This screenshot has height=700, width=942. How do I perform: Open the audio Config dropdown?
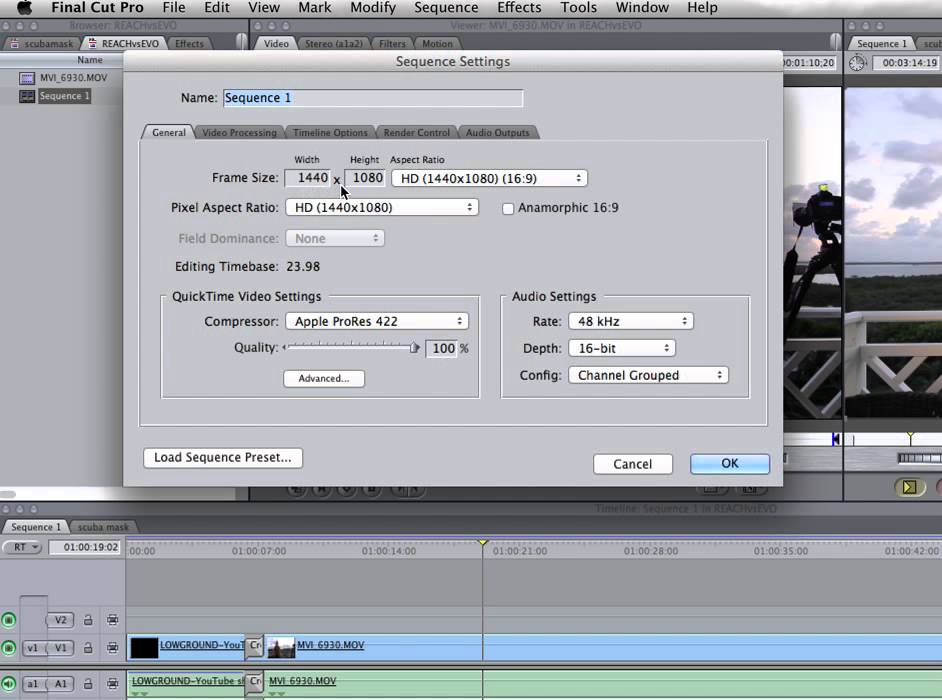click(648, 375)
